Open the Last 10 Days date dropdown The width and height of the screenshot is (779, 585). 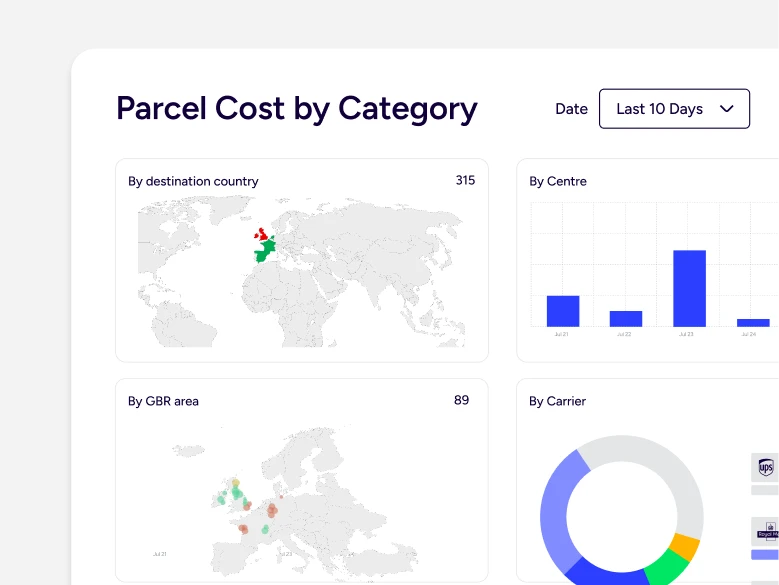[x=660, y=109]
